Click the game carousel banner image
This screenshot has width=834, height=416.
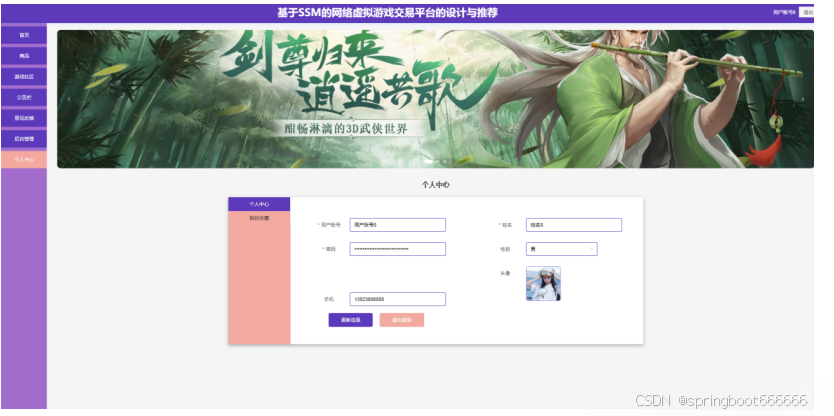point(435,99)
